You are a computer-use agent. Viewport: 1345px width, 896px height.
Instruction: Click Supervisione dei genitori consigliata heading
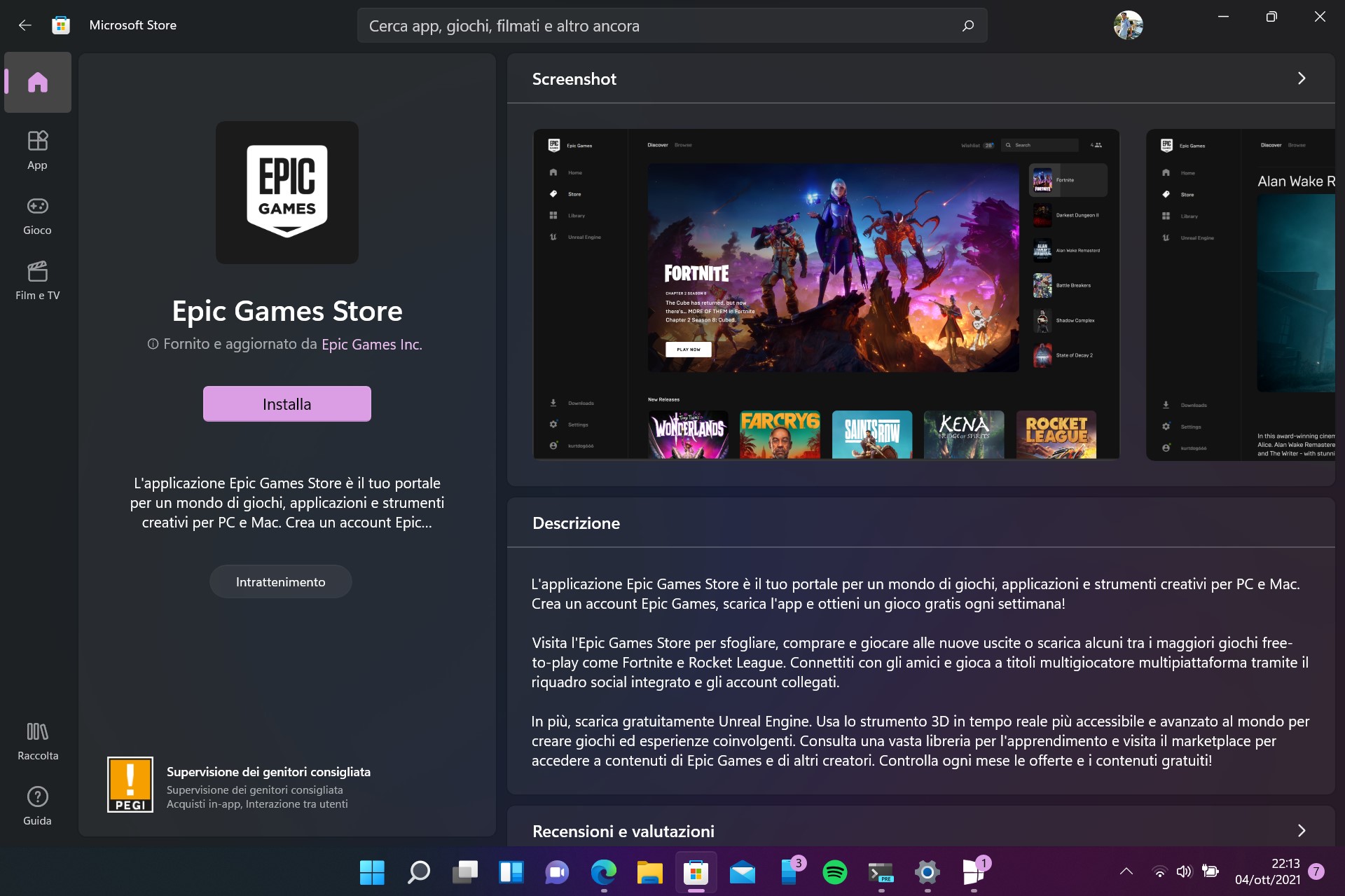(x=268, y=772)
